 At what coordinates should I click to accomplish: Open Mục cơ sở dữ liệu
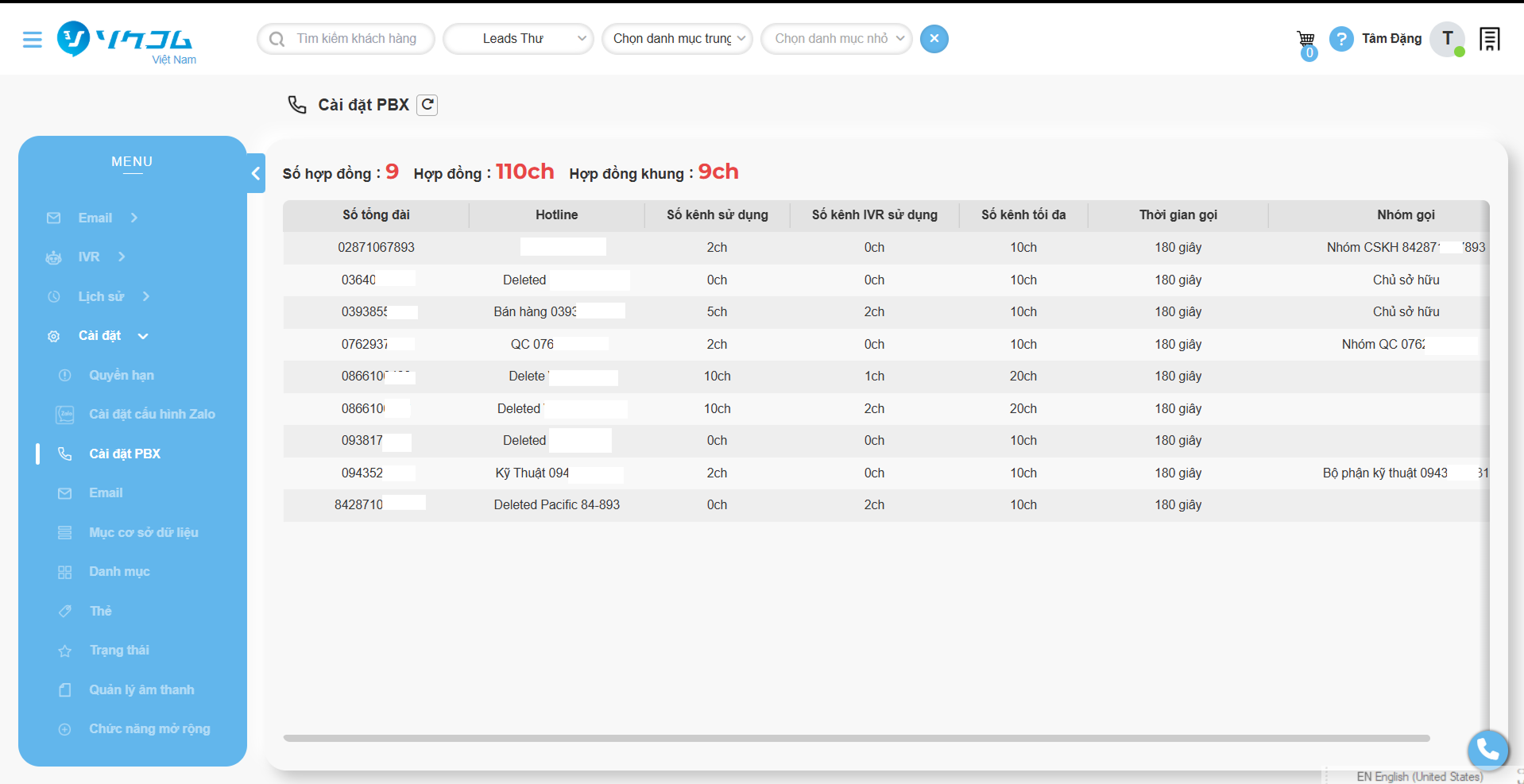(144, 532)
